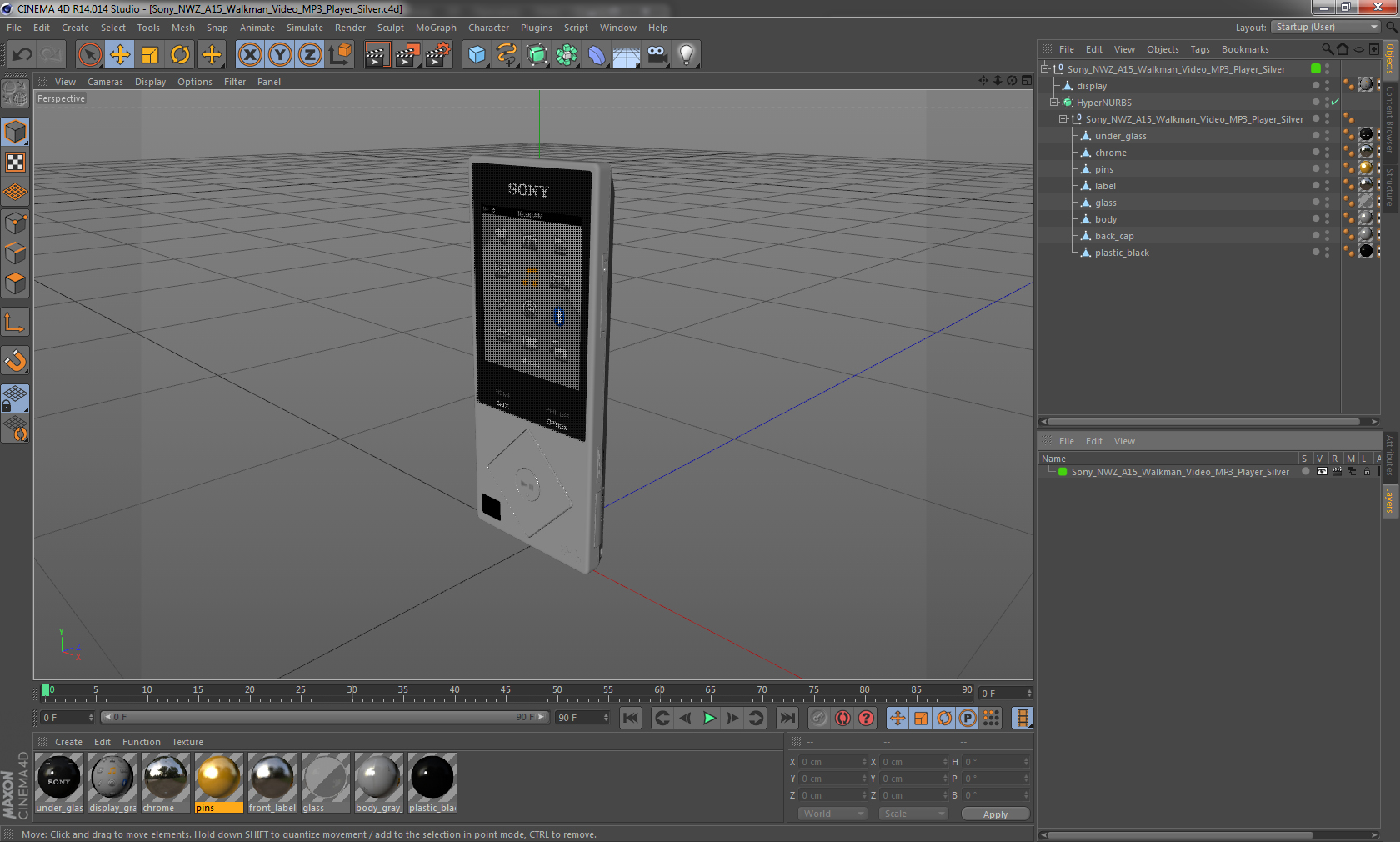Image resolution: width=1400 pixels, height=842 pixels.
Task: Select the pins material swatch
Action: pos(218,783)
